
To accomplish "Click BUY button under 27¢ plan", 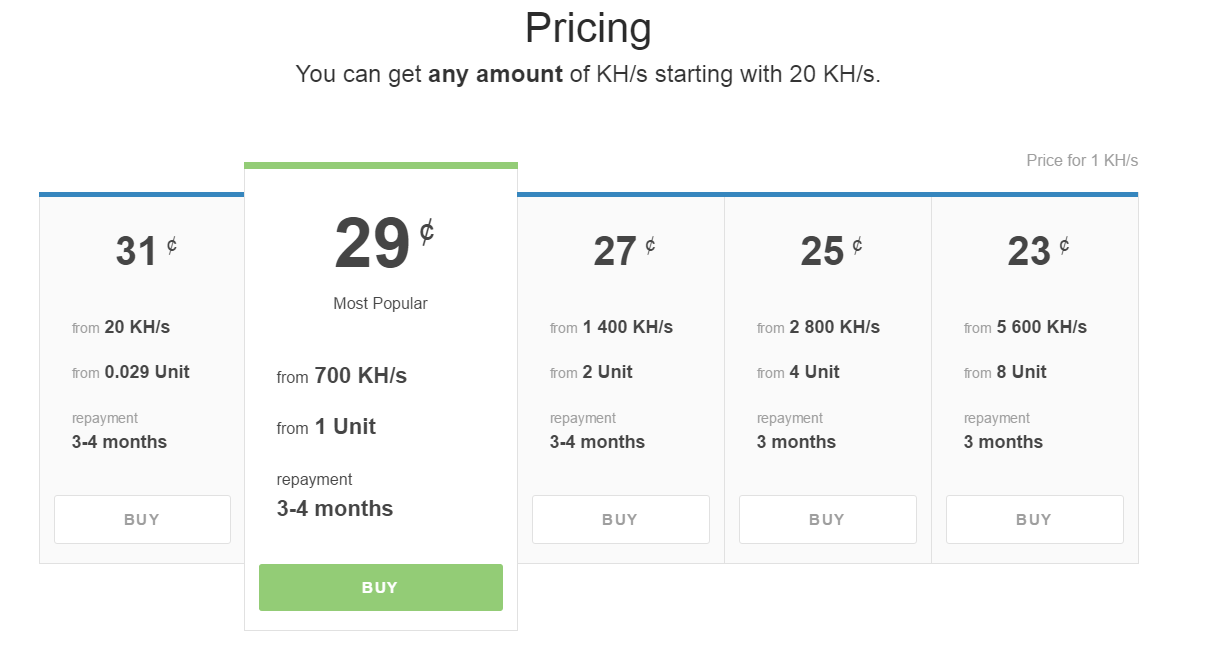I will [620, 519].
